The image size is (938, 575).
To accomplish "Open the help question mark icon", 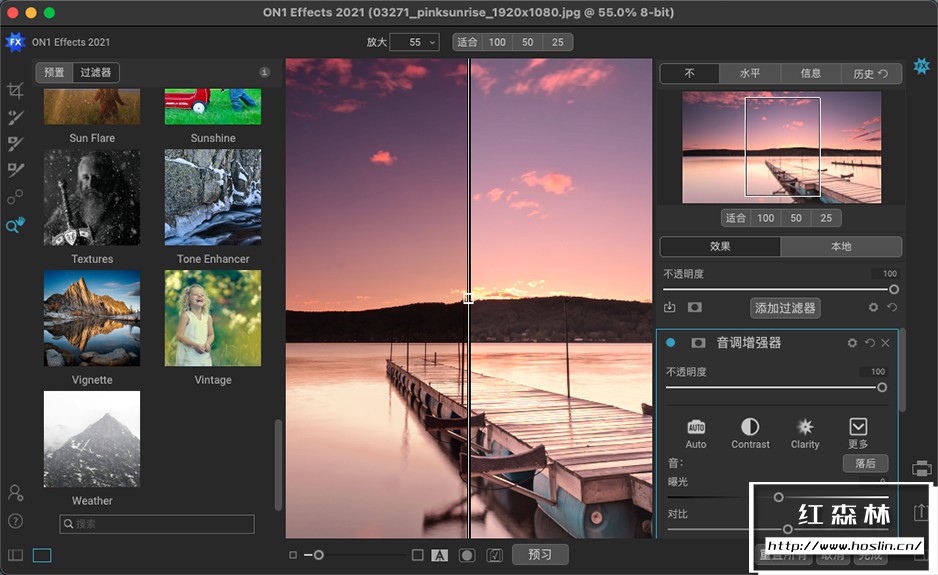I will [x=15, y=521].
